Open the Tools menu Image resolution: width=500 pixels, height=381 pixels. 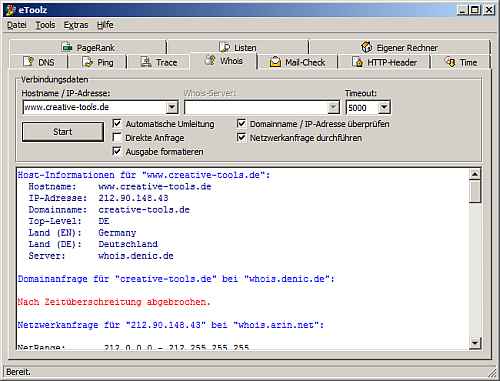point(45,25)
